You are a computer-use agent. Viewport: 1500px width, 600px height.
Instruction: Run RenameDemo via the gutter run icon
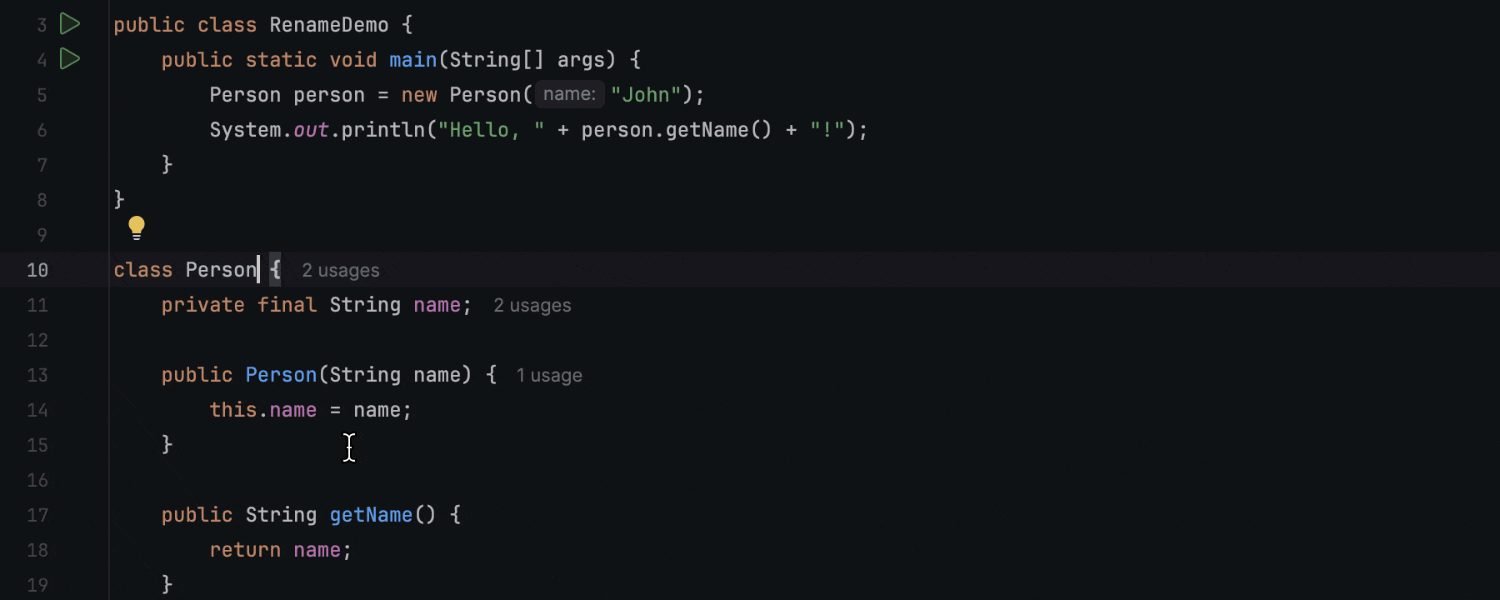69,23
